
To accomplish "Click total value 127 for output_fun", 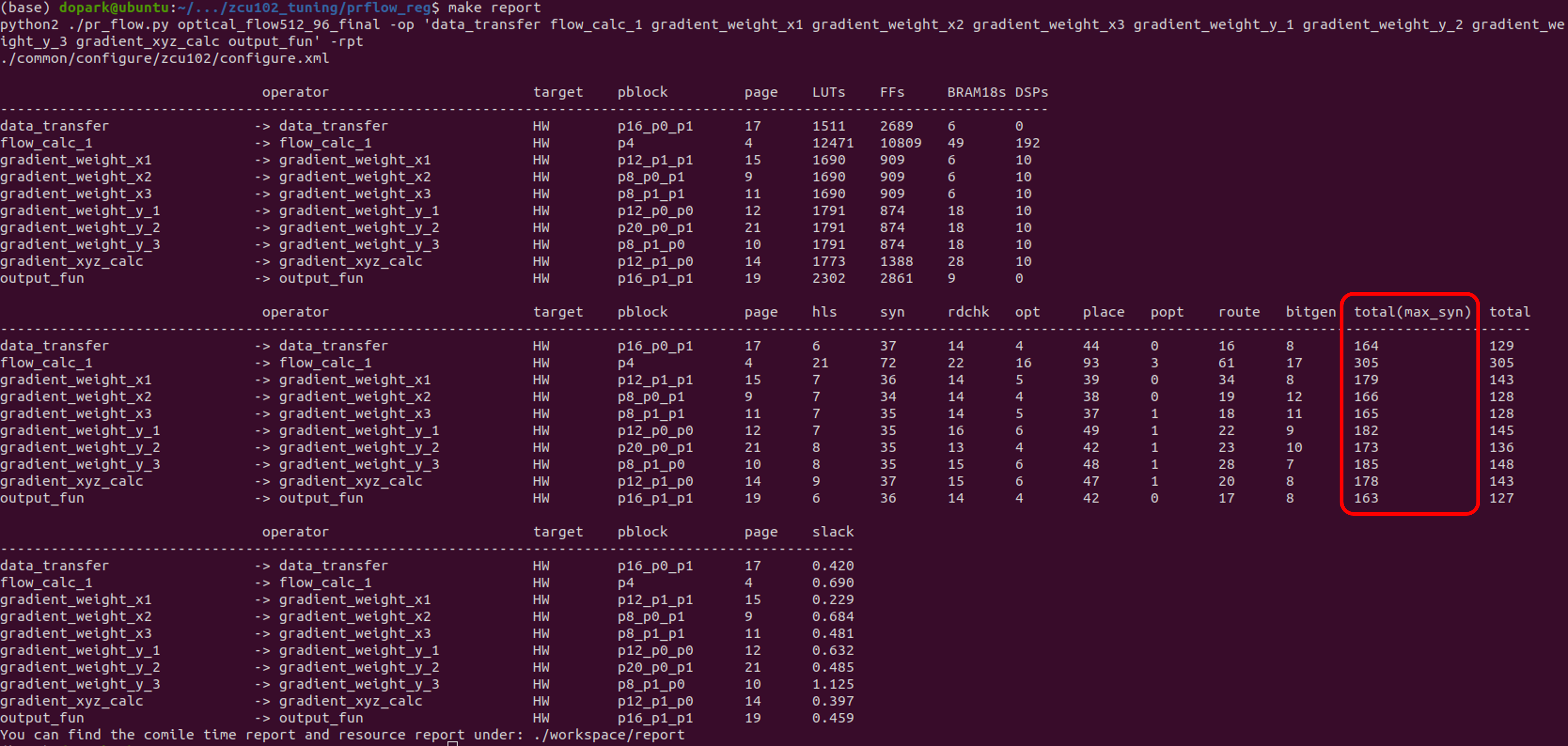I will pos(1501,498).
